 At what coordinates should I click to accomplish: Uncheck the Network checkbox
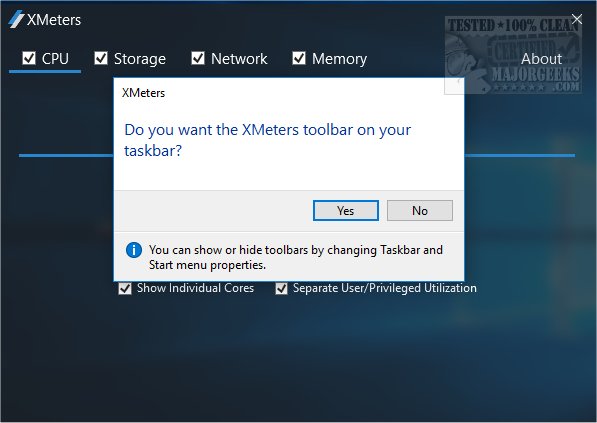pos(198,58)
